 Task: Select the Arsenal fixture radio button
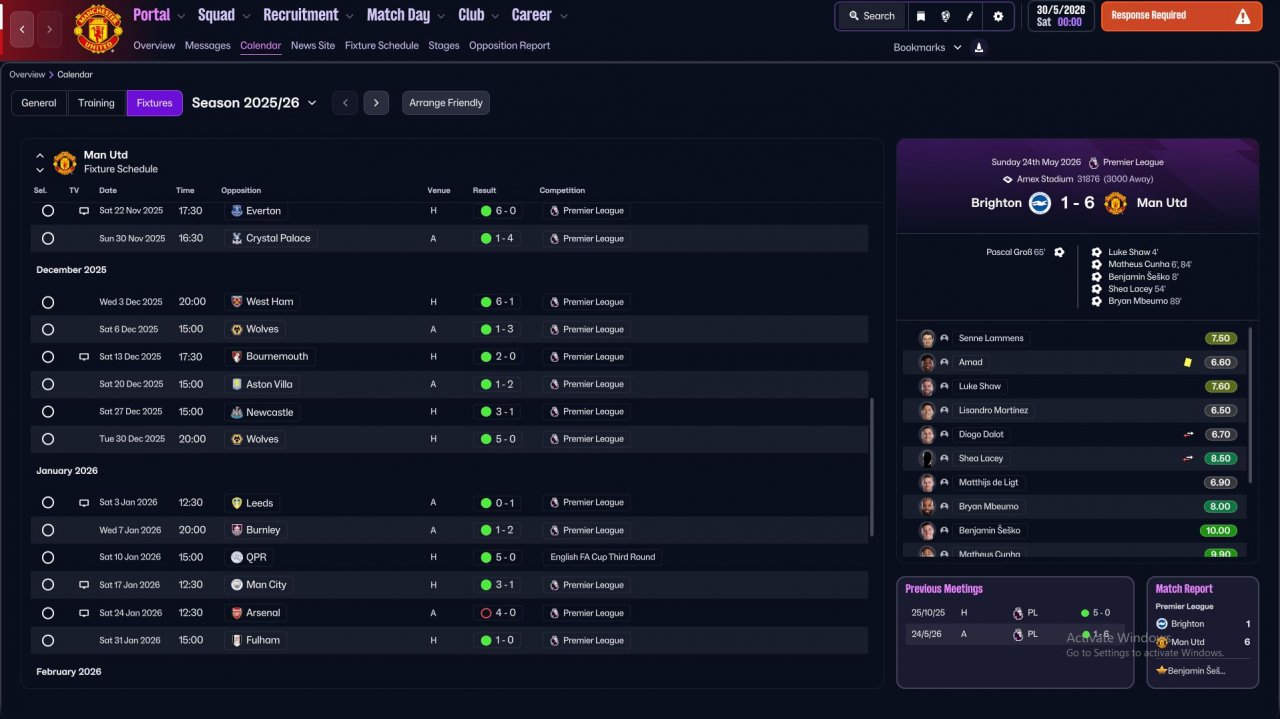48,613
